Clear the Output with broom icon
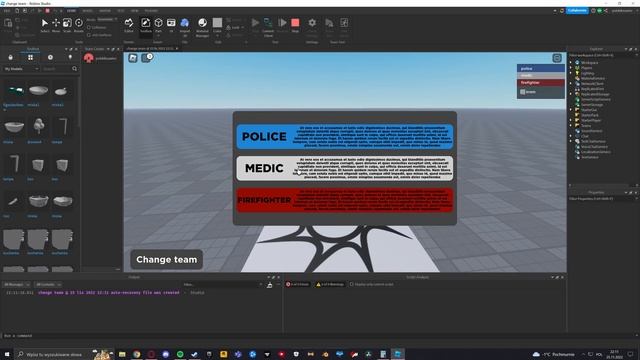 tap(269, 285)
